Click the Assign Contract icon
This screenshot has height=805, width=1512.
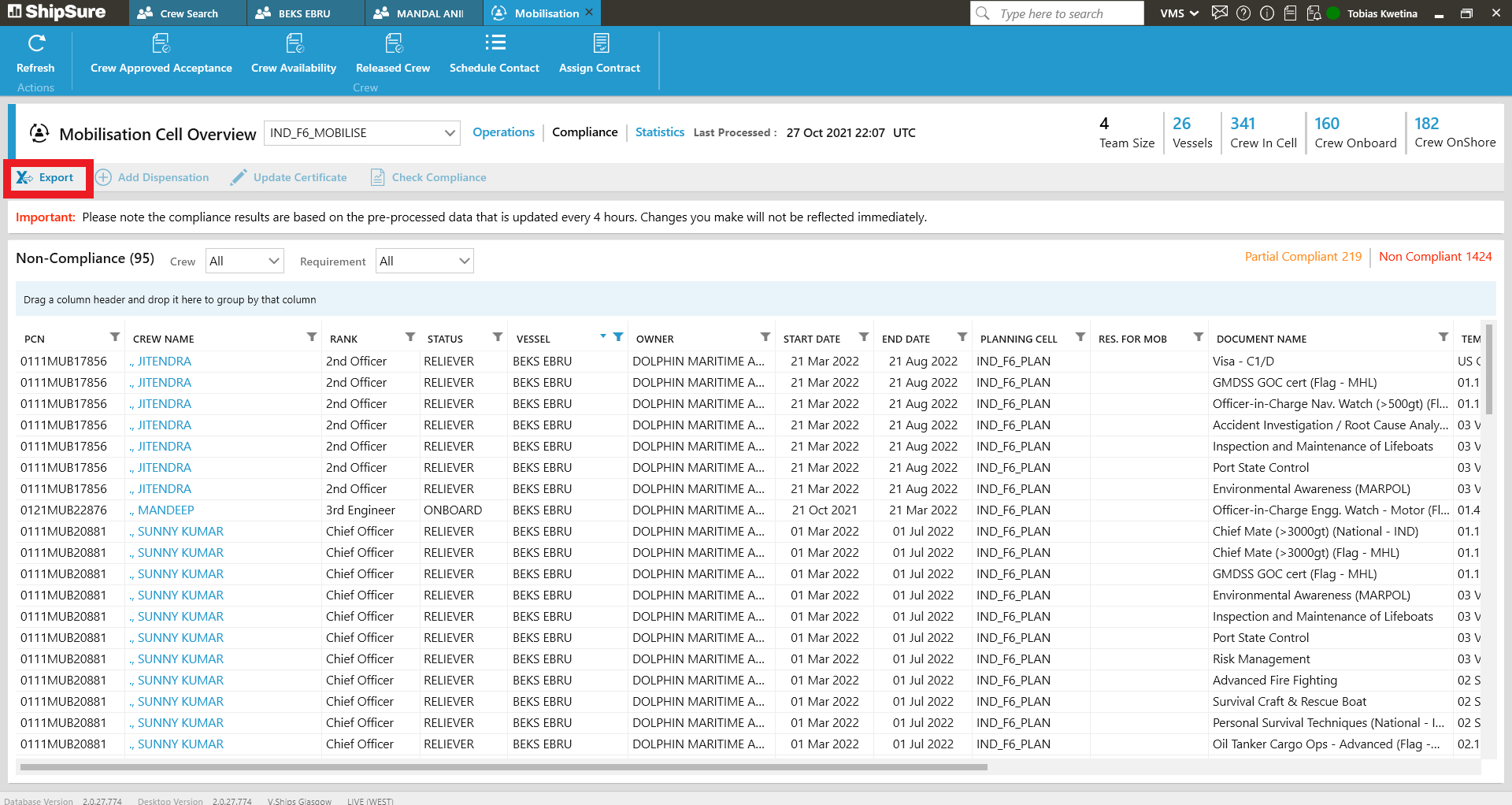[x=600, y=44]
